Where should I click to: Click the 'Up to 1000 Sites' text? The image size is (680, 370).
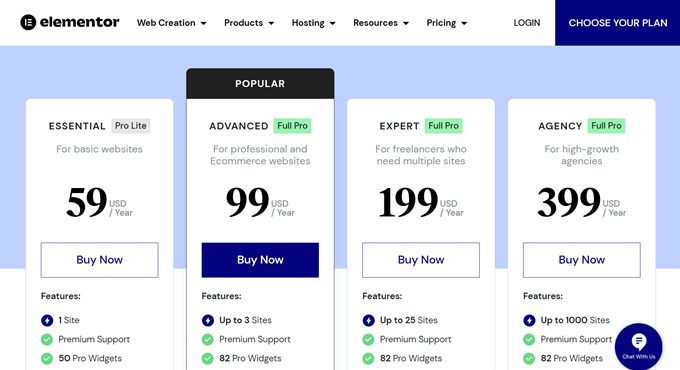point(575,321)
